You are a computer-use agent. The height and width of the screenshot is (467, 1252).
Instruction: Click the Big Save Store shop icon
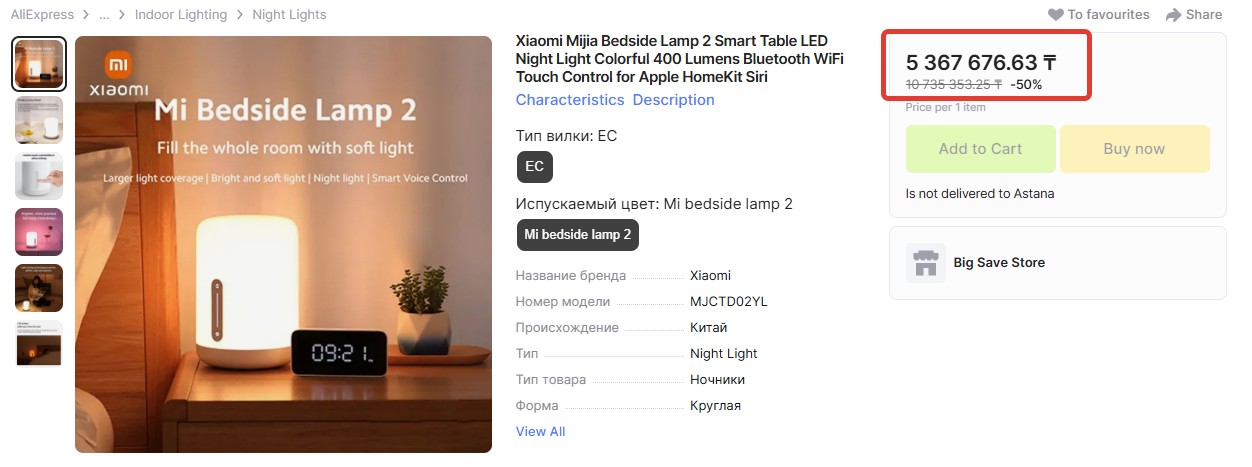click(925, 263)
